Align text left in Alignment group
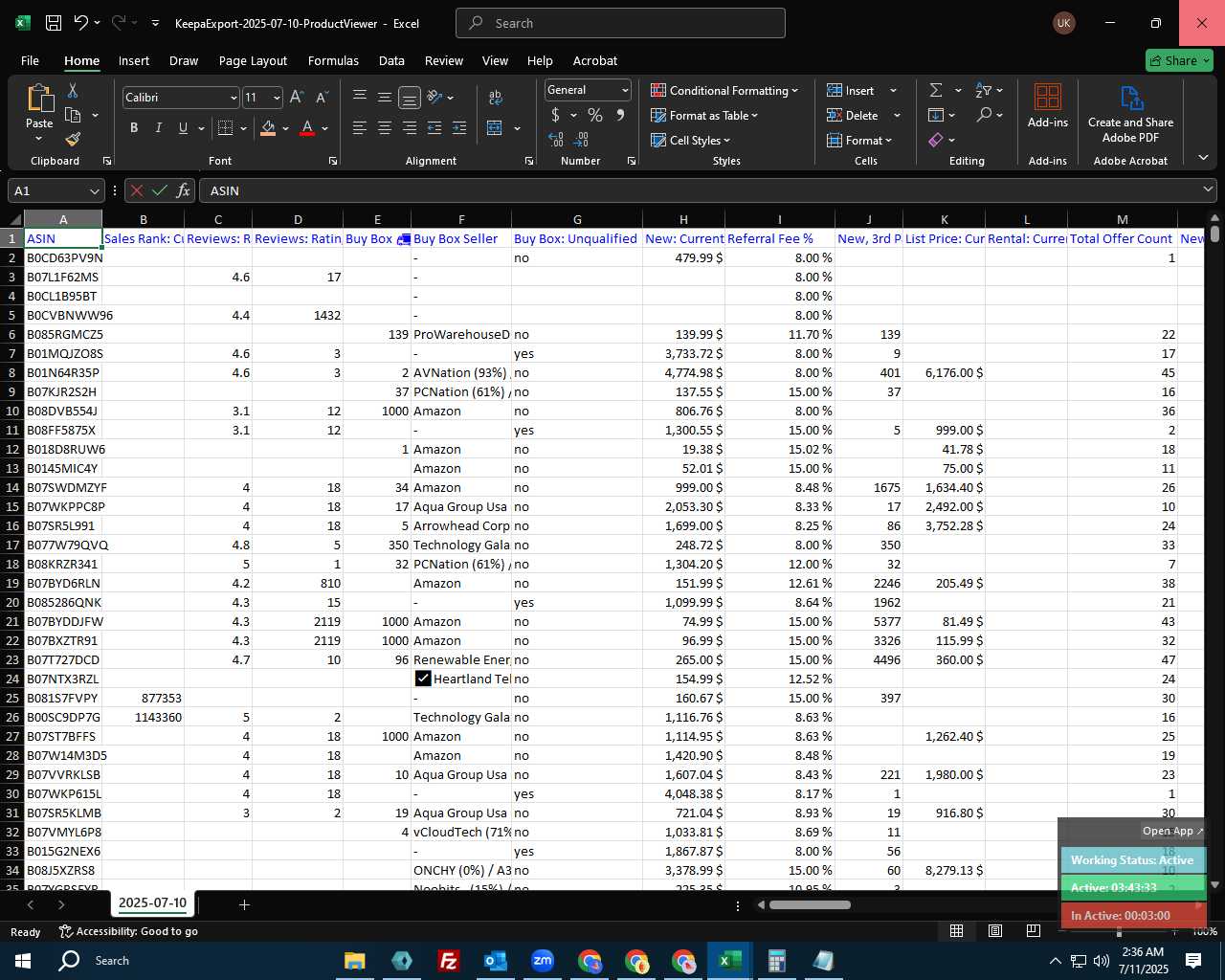Image resolution: width=1225 pixels, height=980 pixels. click(x=360, y=128)
